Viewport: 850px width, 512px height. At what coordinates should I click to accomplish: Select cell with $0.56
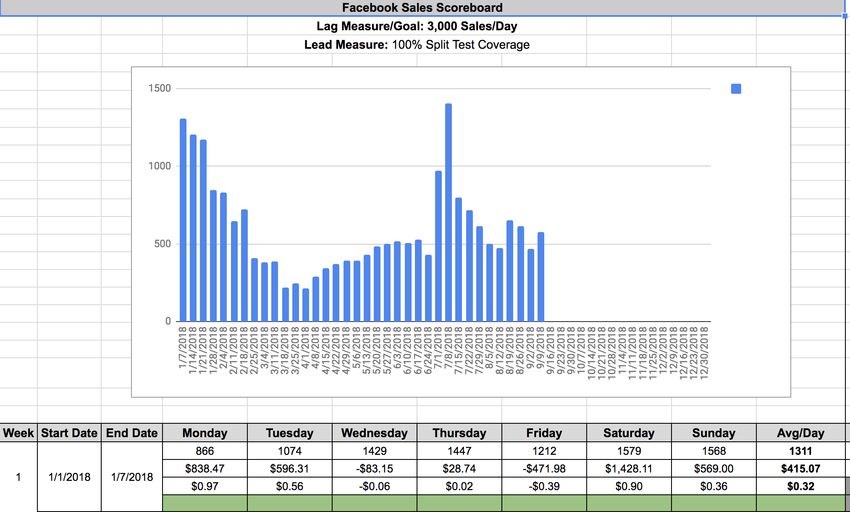pos(289,487)
